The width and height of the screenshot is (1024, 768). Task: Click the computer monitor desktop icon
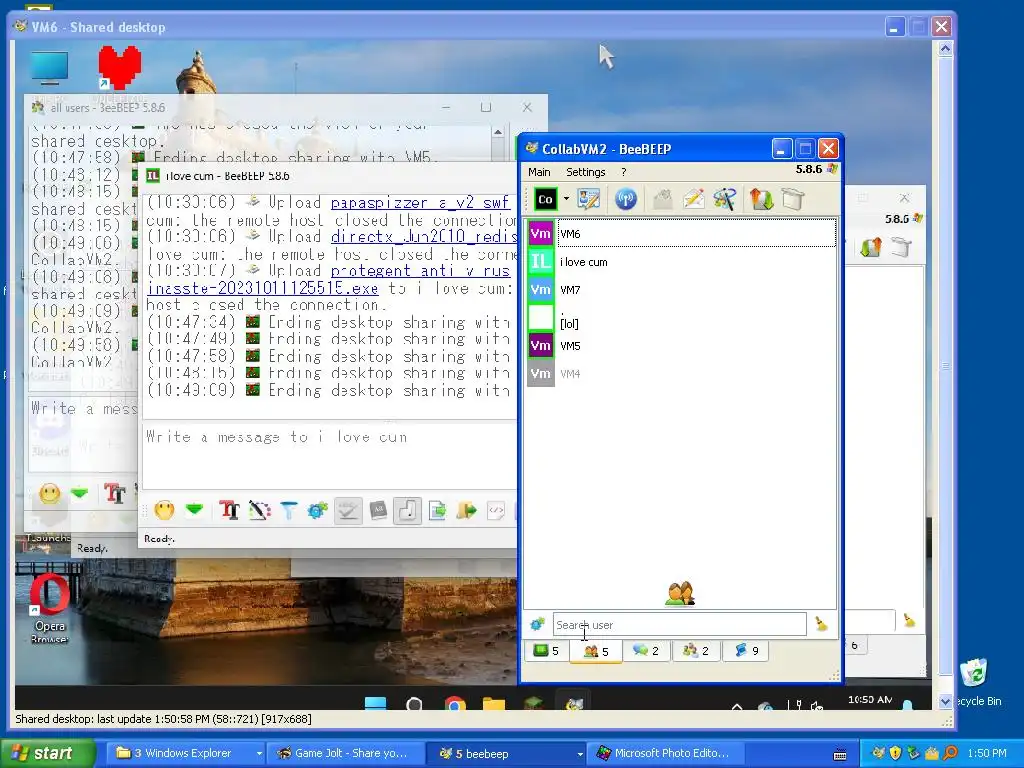point(50,68)
